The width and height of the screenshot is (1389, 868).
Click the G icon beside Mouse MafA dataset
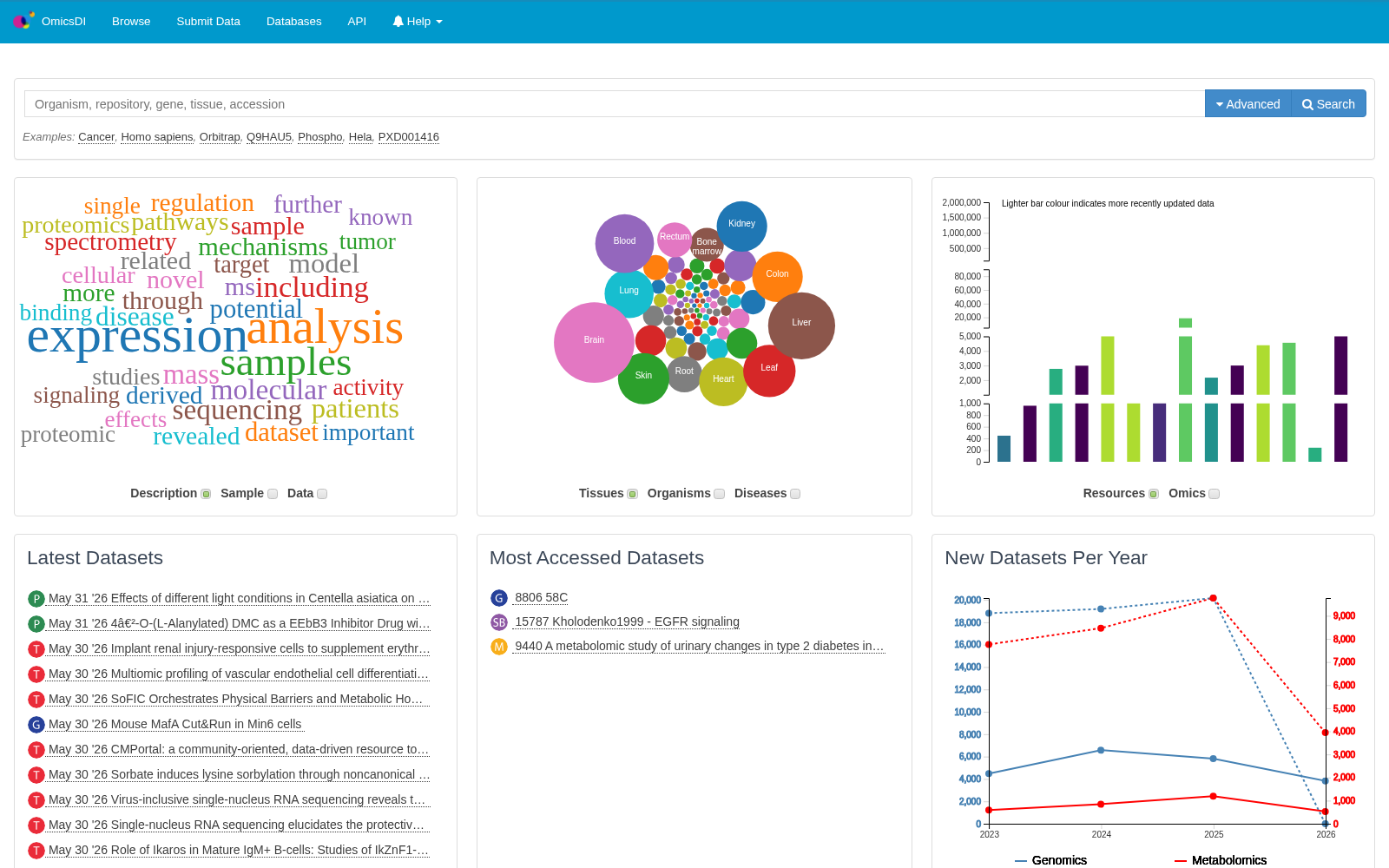coord(36,725)
